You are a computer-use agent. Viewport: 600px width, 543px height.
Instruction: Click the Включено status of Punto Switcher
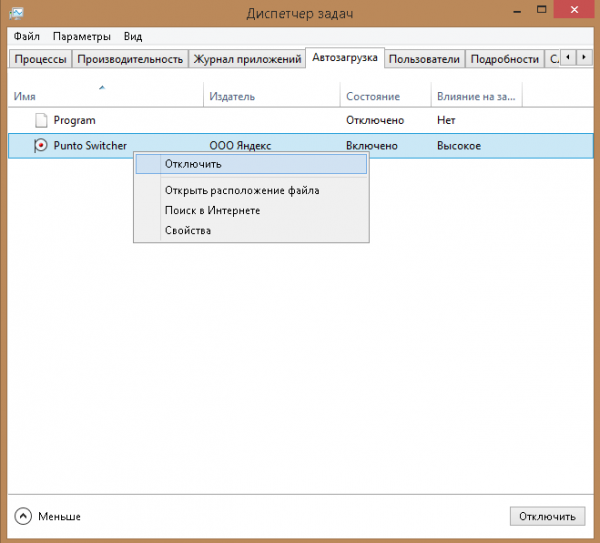372,146
